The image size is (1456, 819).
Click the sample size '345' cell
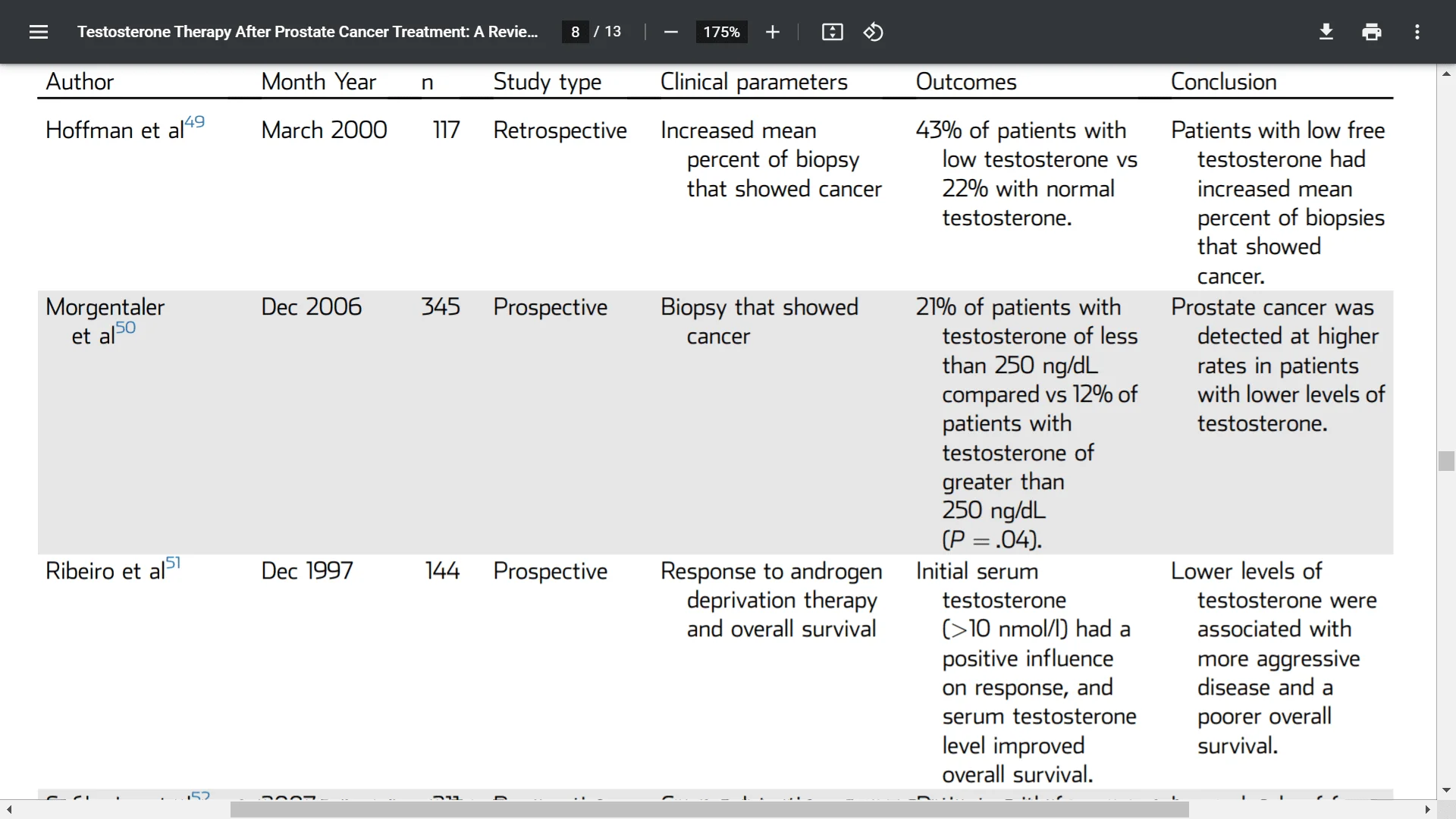pyautogui.click(x=441, y=307)
